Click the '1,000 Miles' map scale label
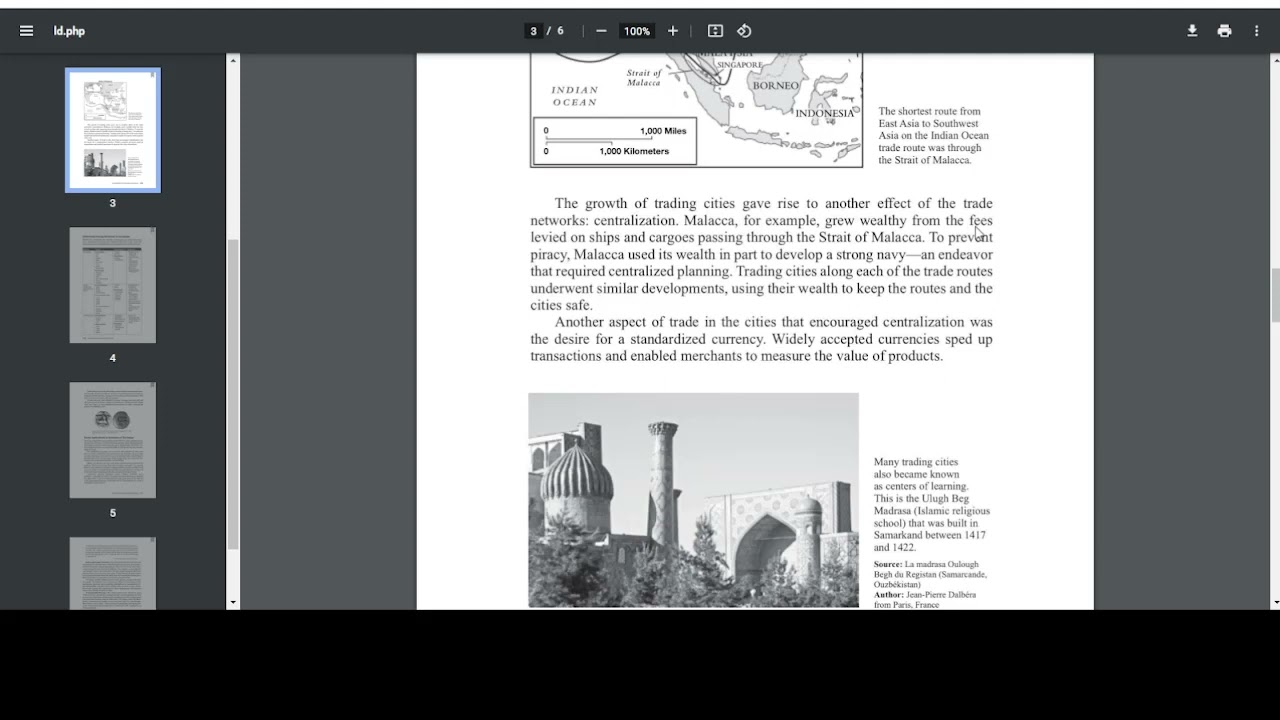The image size is (1280, 720). (663, 131)
